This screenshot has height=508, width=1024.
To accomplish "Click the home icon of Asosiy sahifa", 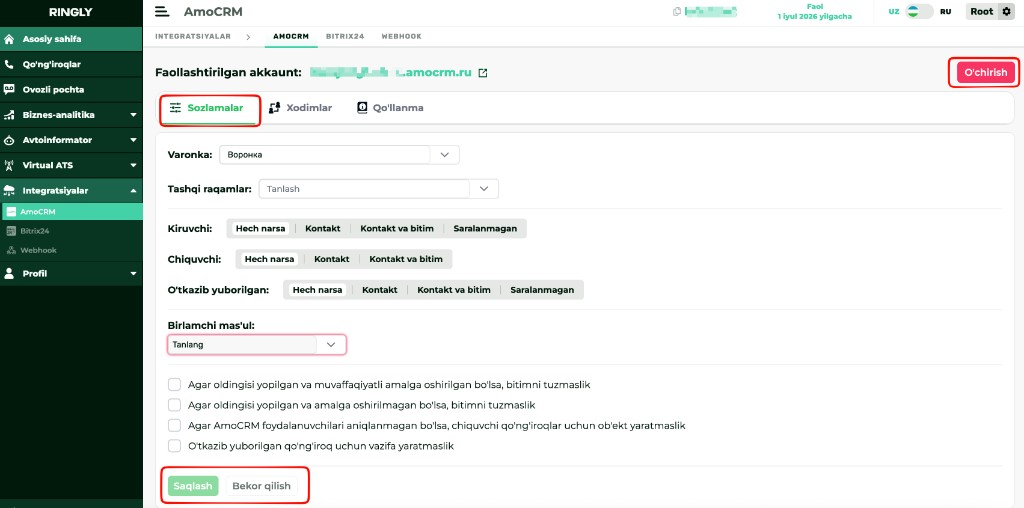I will click(9, 39).
